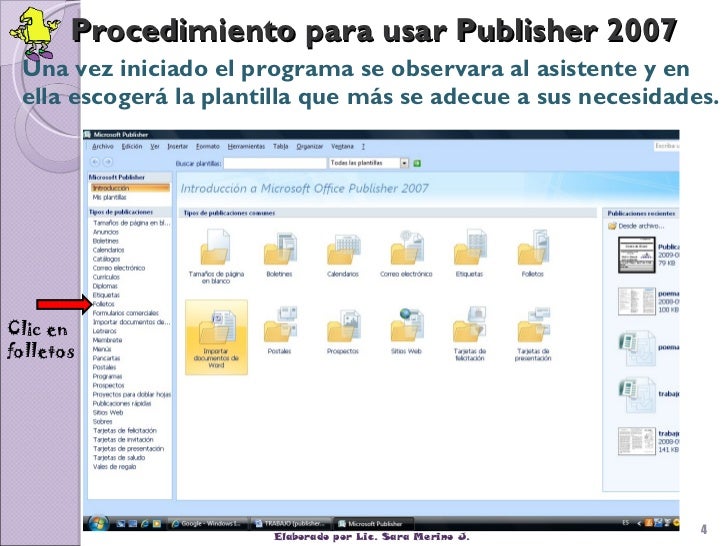Open the bottom recent publication thumbnail (141 KB)
Image resolution: width=728 pixels, height=546 pixels.
637,441
